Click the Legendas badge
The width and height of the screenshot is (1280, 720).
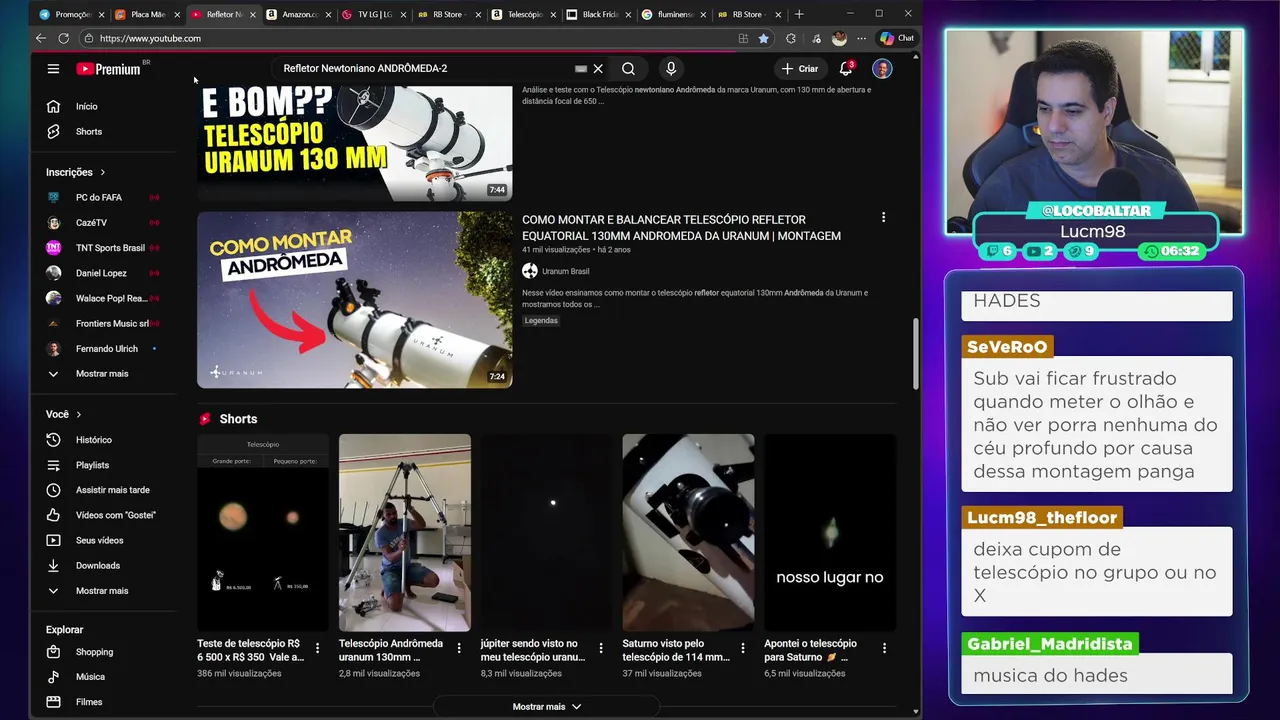[541, 321]
